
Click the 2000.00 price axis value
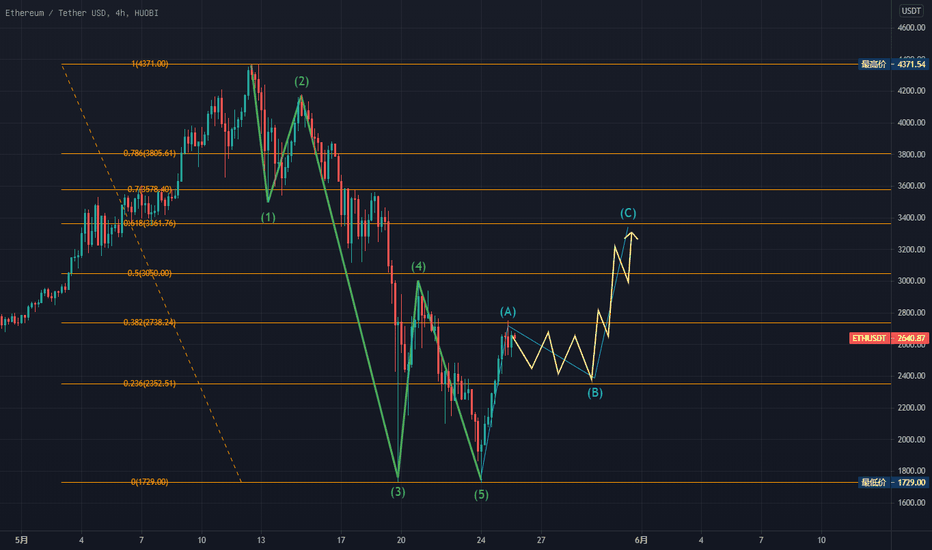(x=911, y=439)
